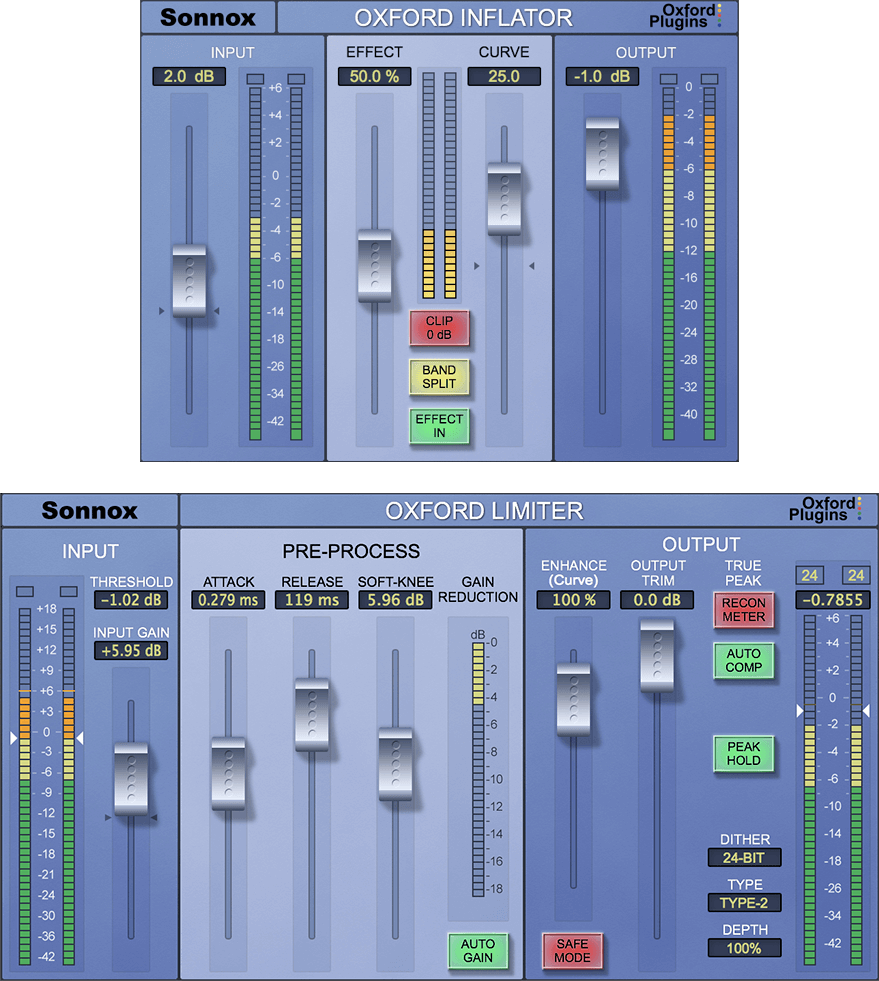Viewport: 879px width, 981px height.
Task: Click the EFFECT value display showing 50.0 %
Action: pyautogui.click(x=374, y=75)
